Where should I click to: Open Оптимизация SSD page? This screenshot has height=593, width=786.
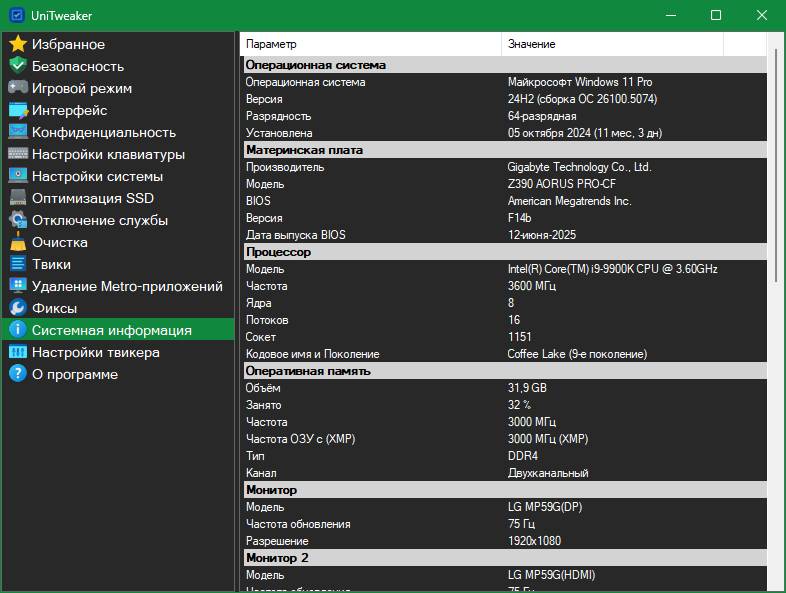click(x=118, y=199)
